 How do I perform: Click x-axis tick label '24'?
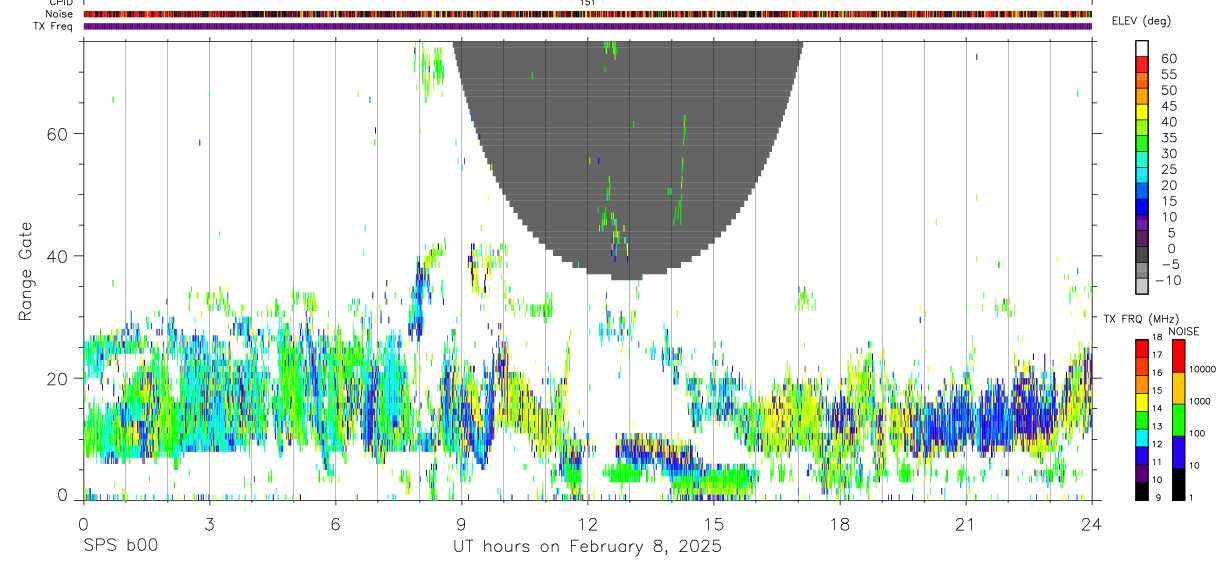coord(1092,524)
